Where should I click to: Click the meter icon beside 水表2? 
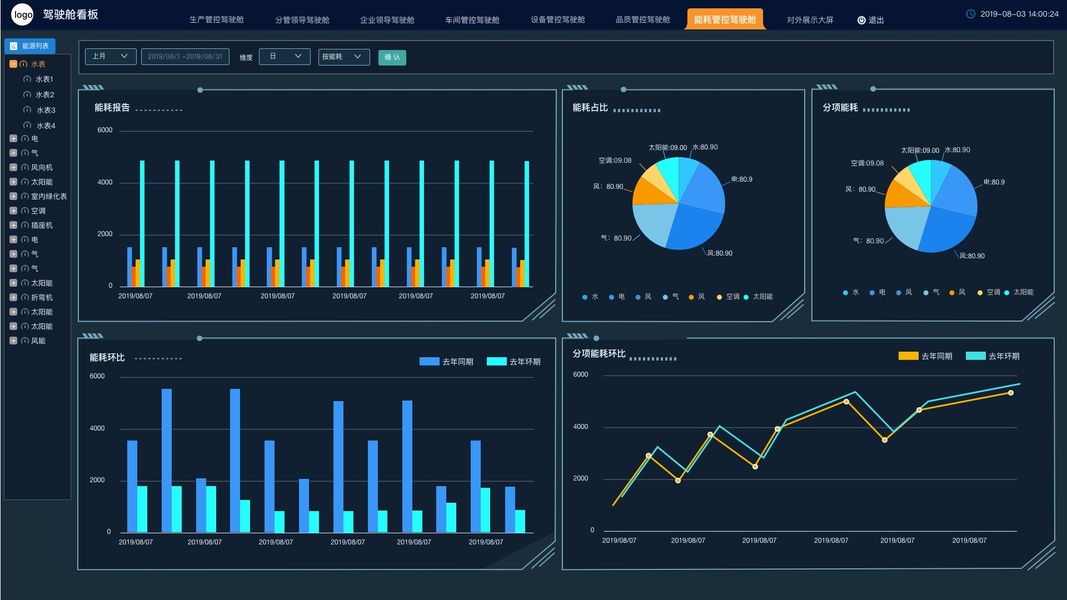27,95
